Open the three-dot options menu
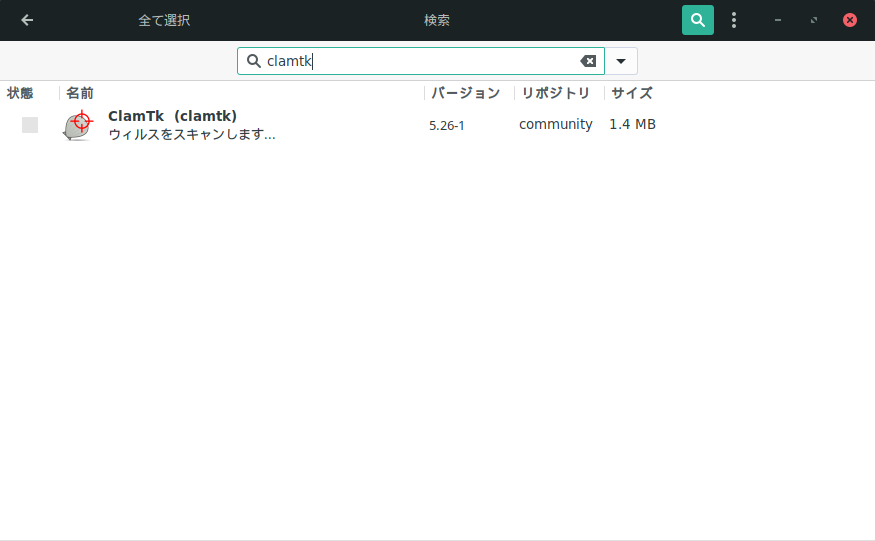The width and height of the screenshot is (875, 541). (734, 20)
